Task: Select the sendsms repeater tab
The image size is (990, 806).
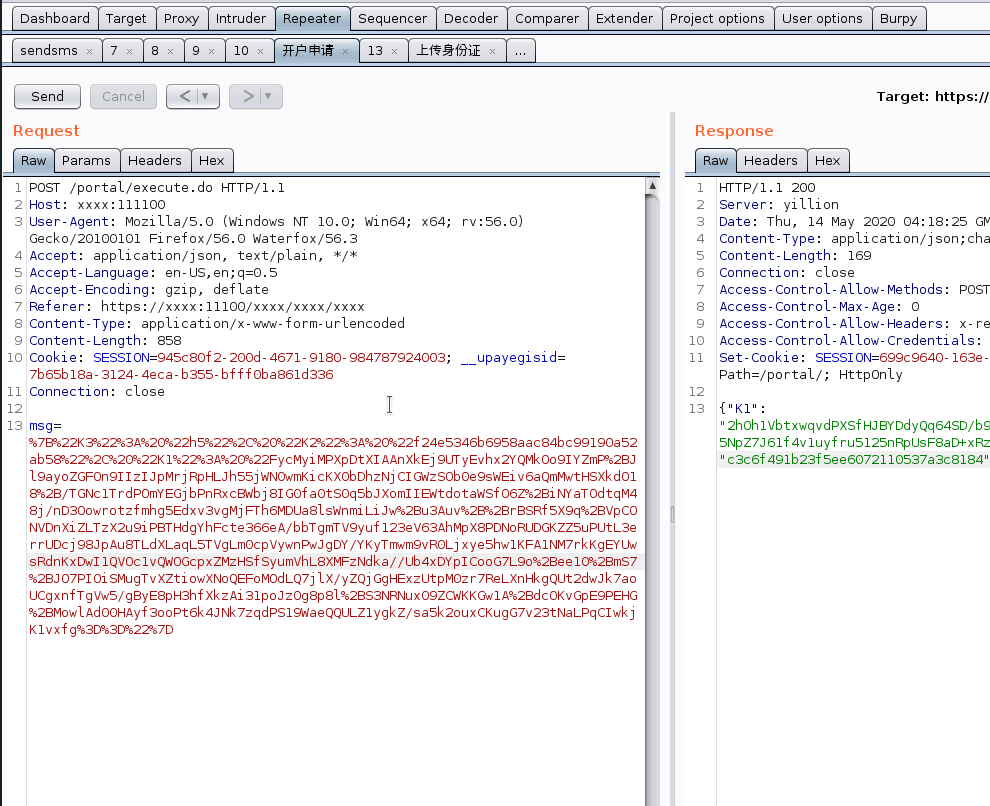Action: click(49, 50)
